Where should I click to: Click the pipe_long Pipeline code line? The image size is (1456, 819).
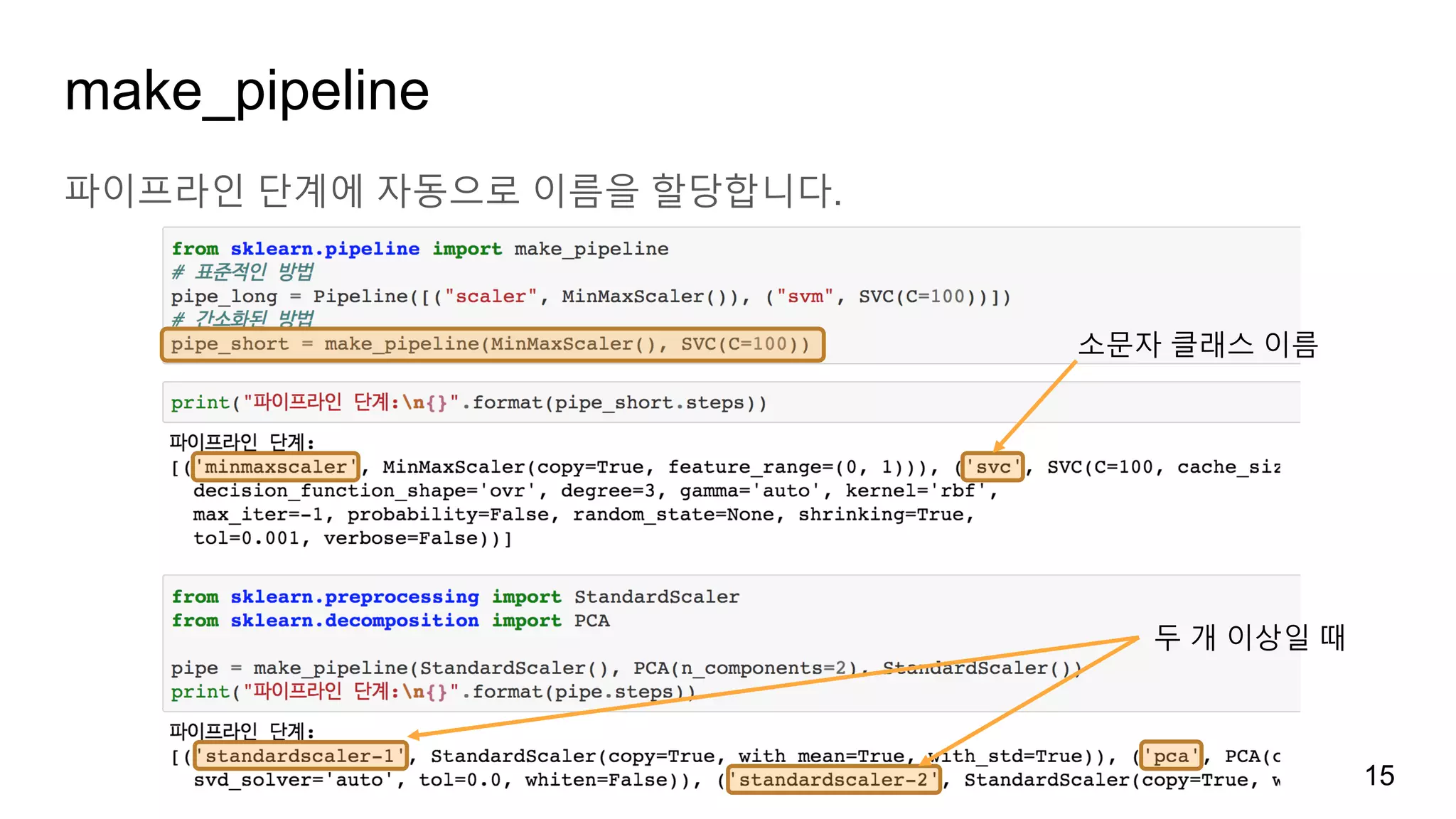(590, 296)
